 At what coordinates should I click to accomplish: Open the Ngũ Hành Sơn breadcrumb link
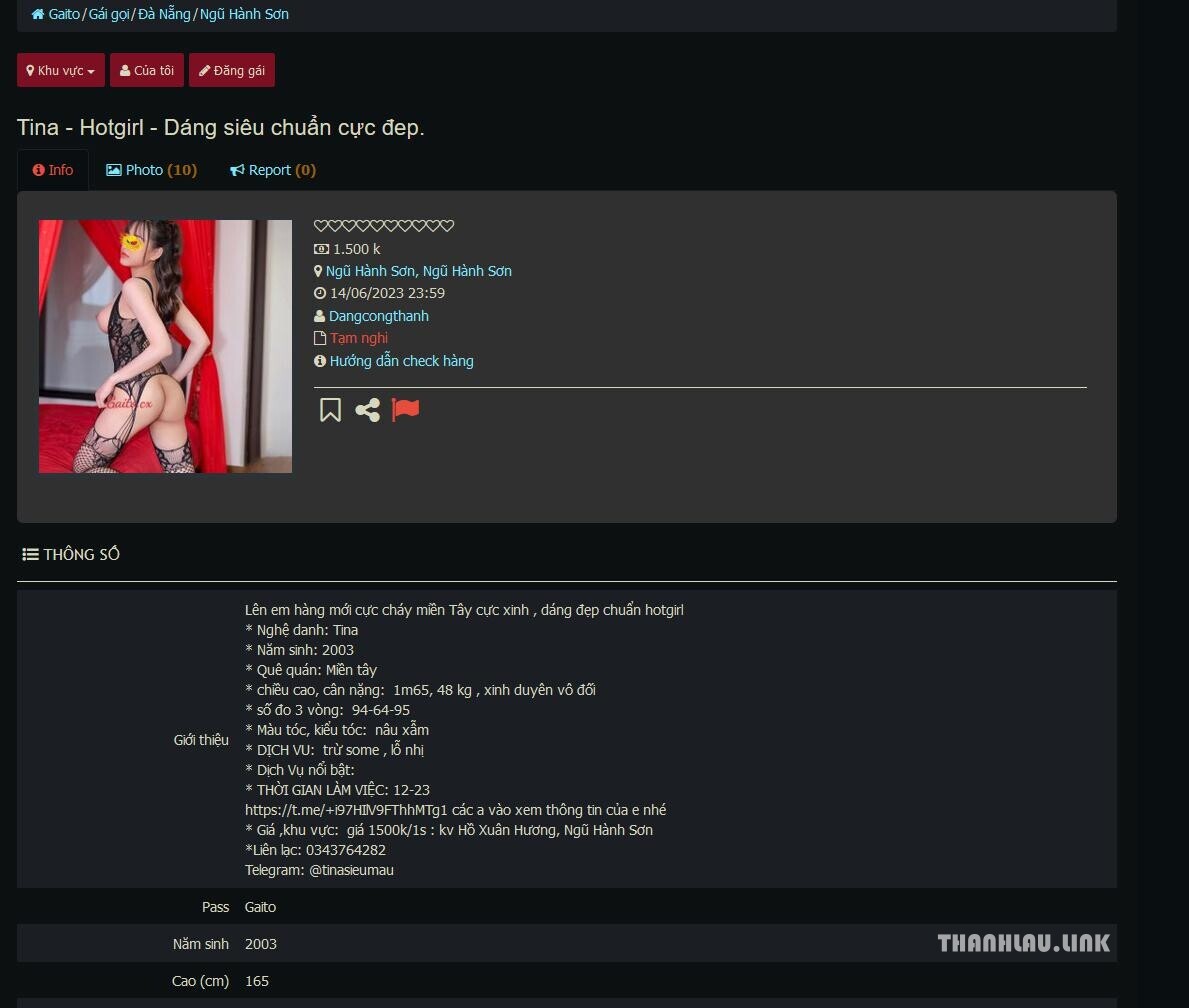tap(244, 14)
